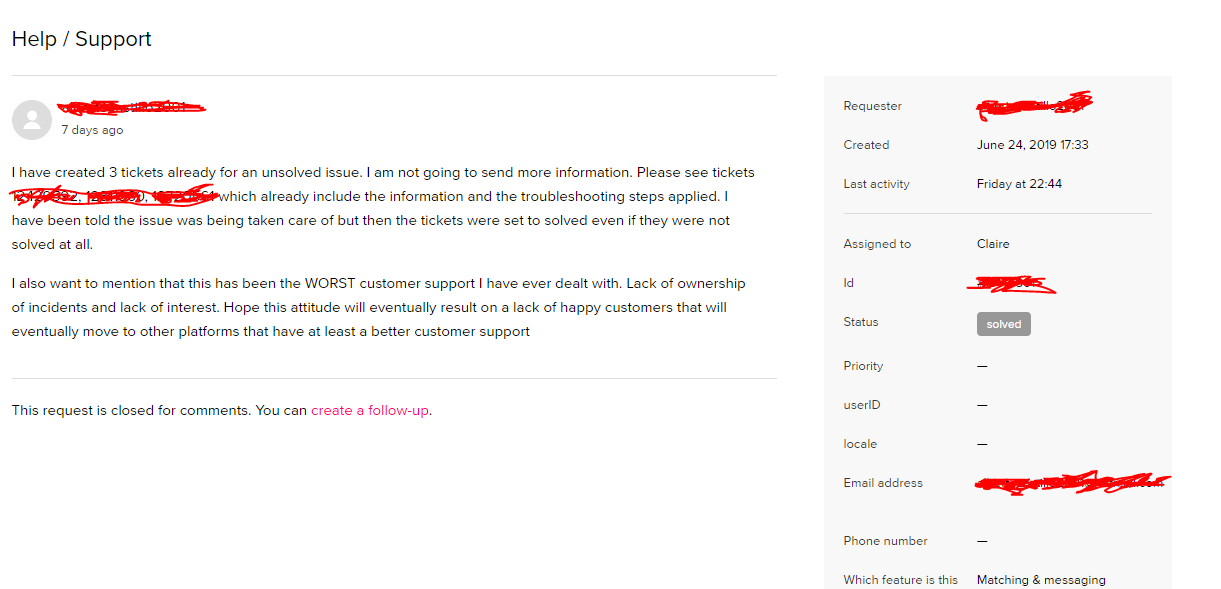The image size is (1221, 589).
Task: Click the Status field label
Action: pyautogui.click(x=860, y=322)
